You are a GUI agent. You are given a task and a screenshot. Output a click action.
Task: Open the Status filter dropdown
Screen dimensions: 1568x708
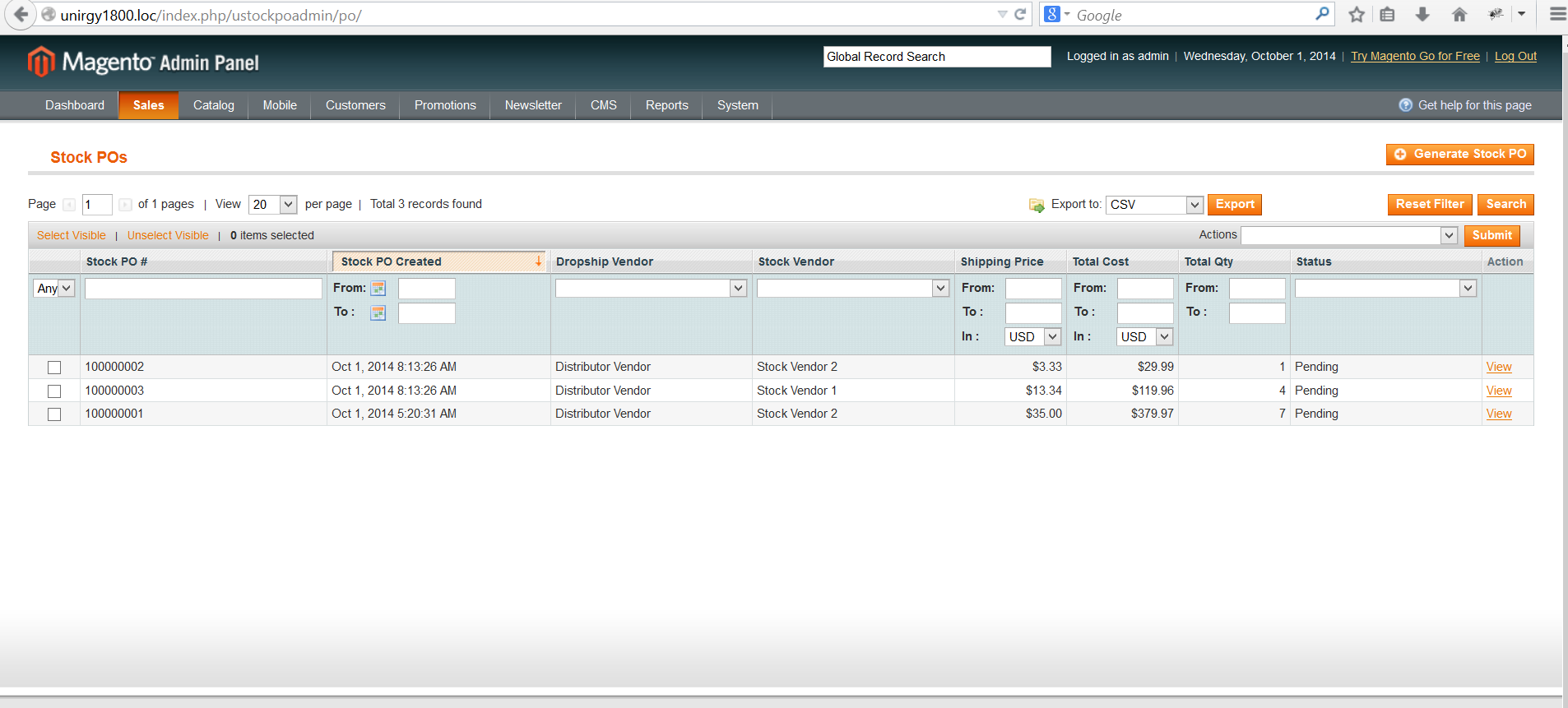1386,289
